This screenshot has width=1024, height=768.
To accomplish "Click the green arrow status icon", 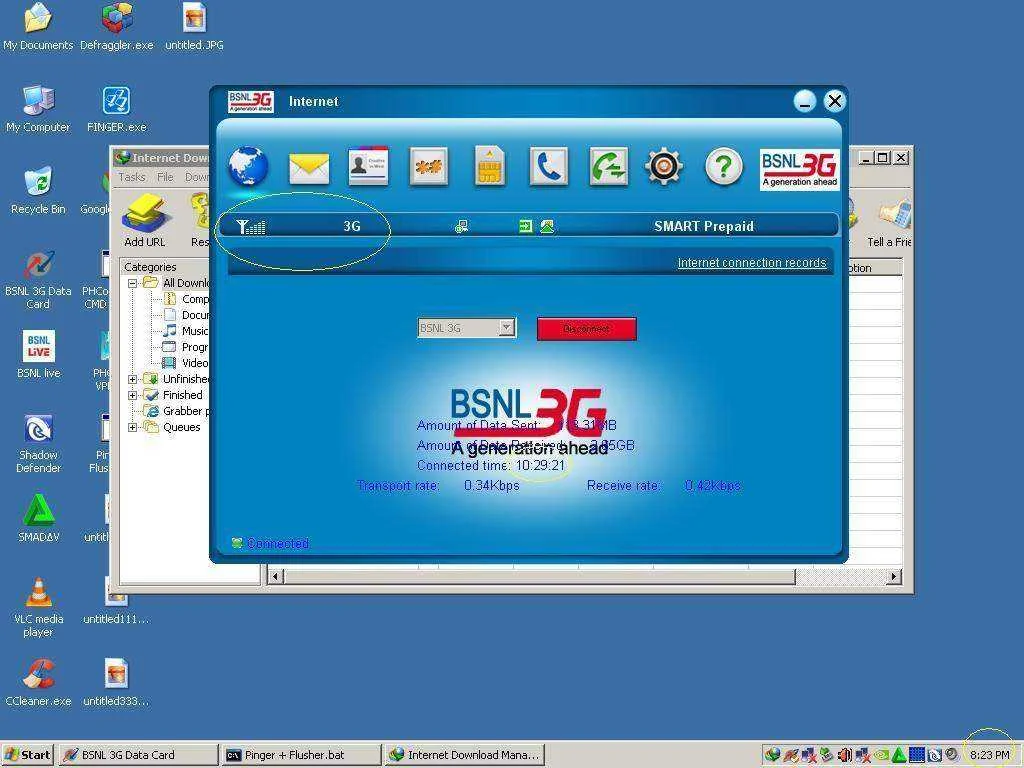I will click(x=525, y=227).
